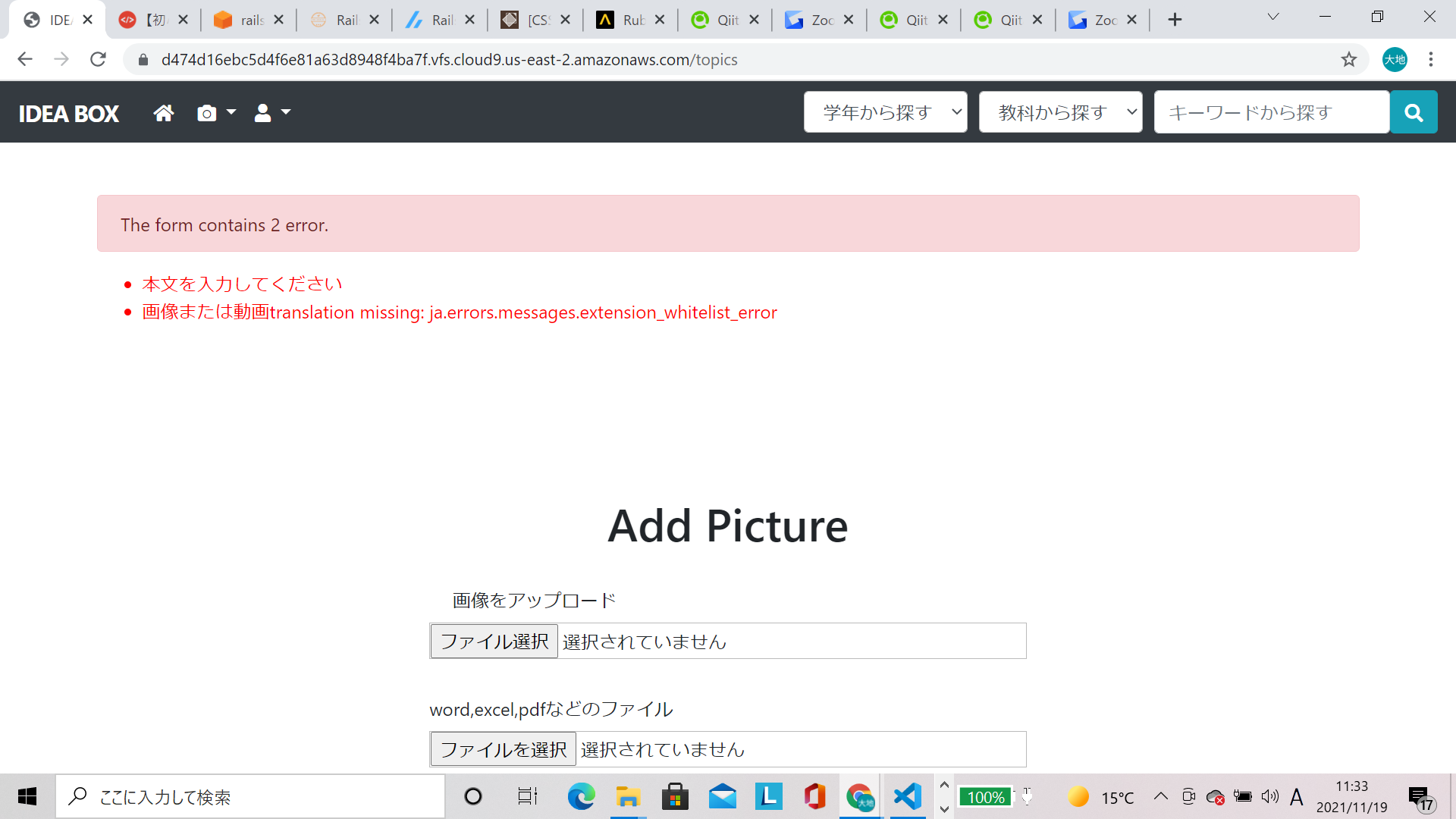
Task: Open Cortana circle icon in taskbar
Action: pos(472,797)
